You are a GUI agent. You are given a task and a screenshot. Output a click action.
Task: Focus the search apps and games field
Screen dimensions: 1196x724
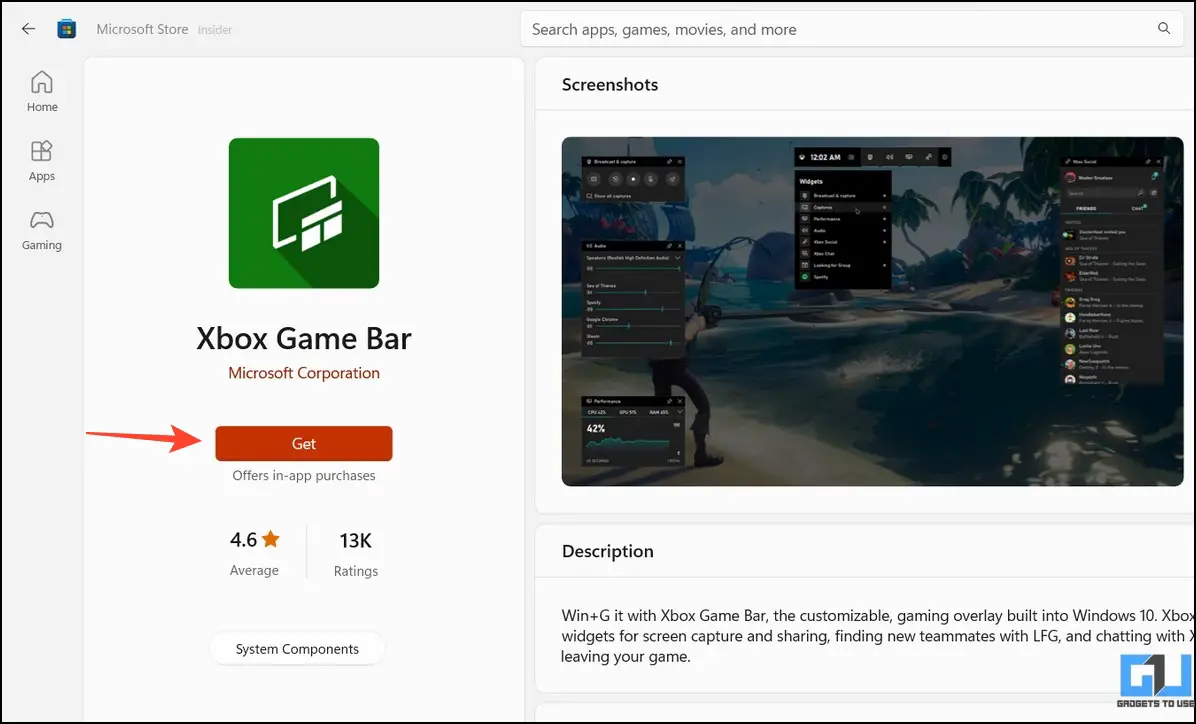(853, 29)
